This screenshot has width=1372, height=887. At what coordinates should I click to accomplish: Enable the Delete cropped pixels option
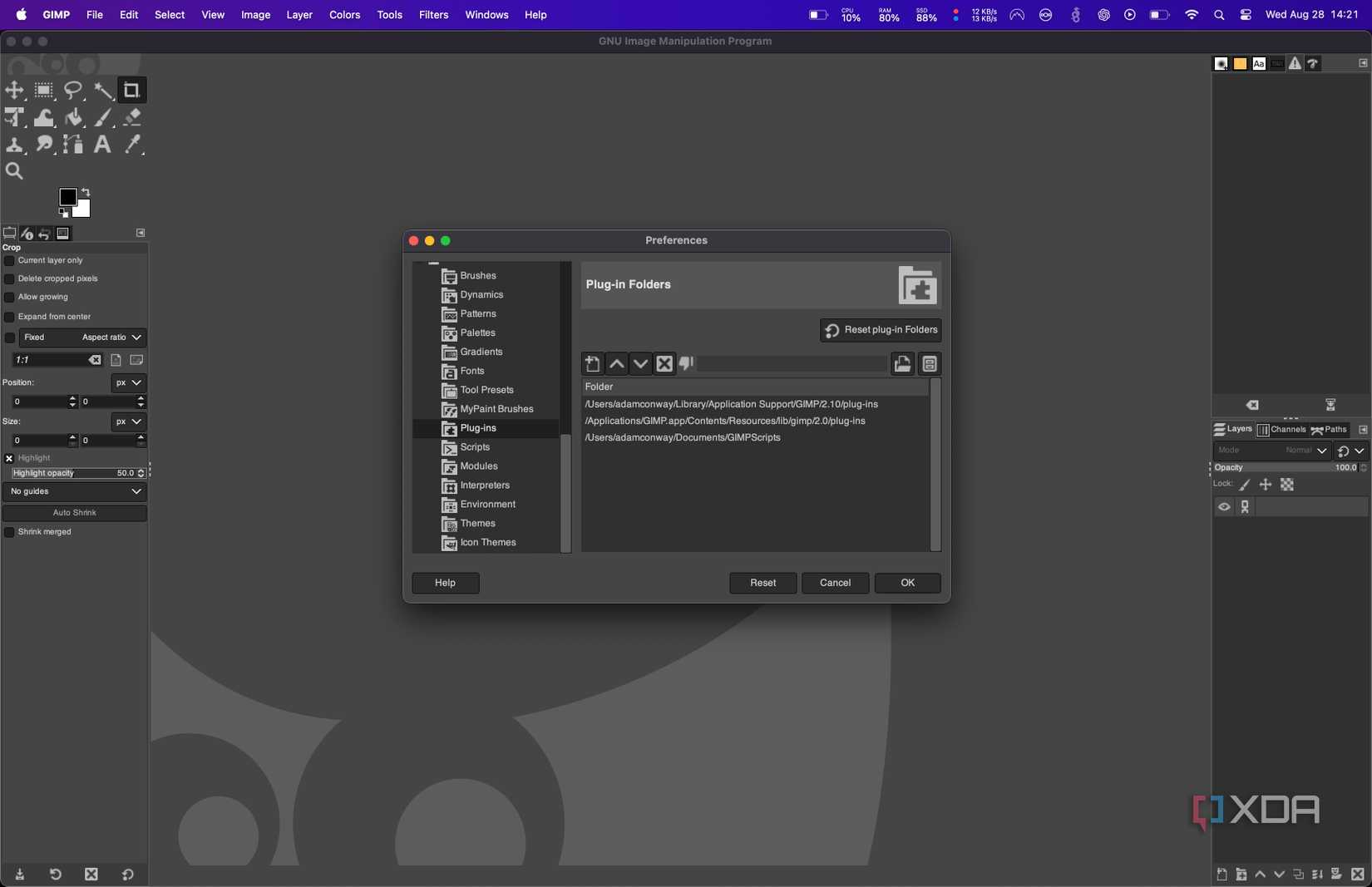pos(10,278)
